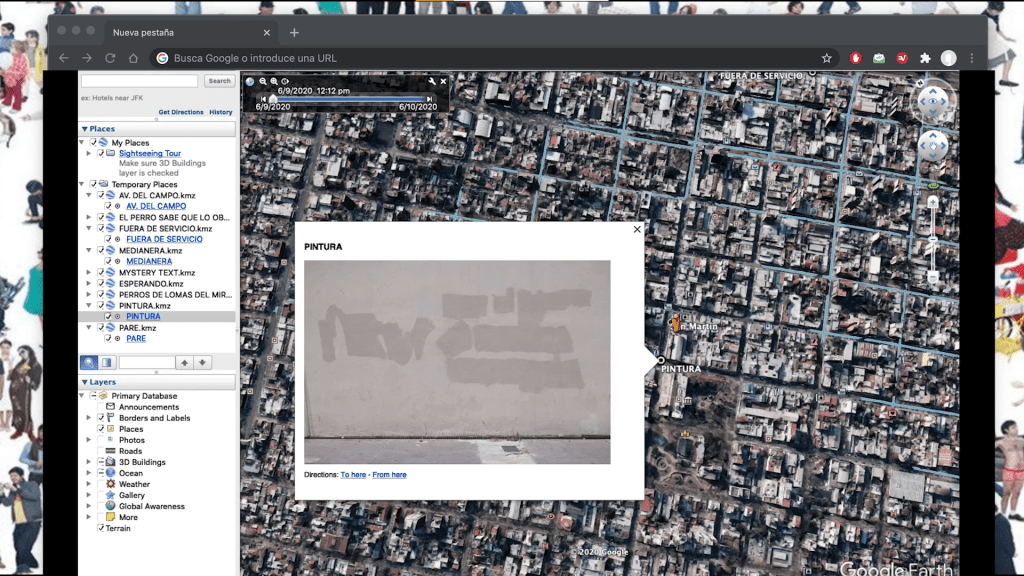Viewport: 1024px width, 576px height.
Task: Open the History link
Action: coord(220,112)
